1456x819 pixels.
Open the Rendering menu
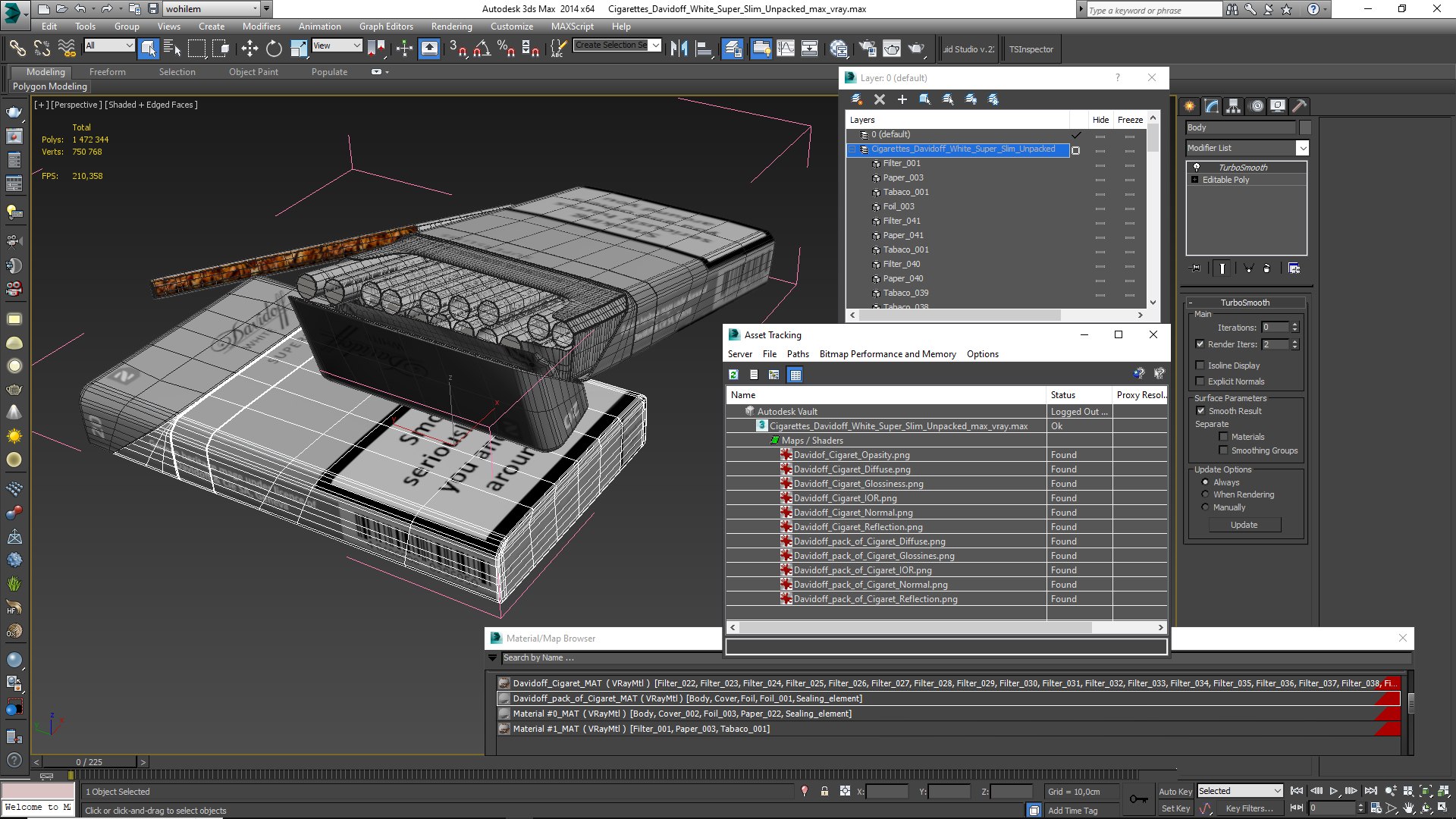click(x=451, y=26)
